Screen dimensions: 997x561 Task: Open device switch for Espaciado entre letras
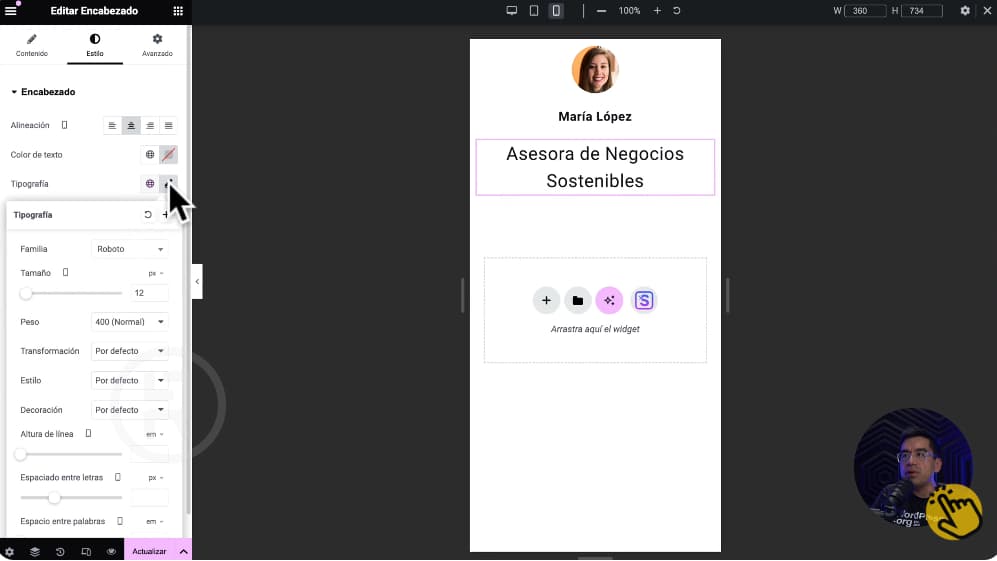point(118,477)
